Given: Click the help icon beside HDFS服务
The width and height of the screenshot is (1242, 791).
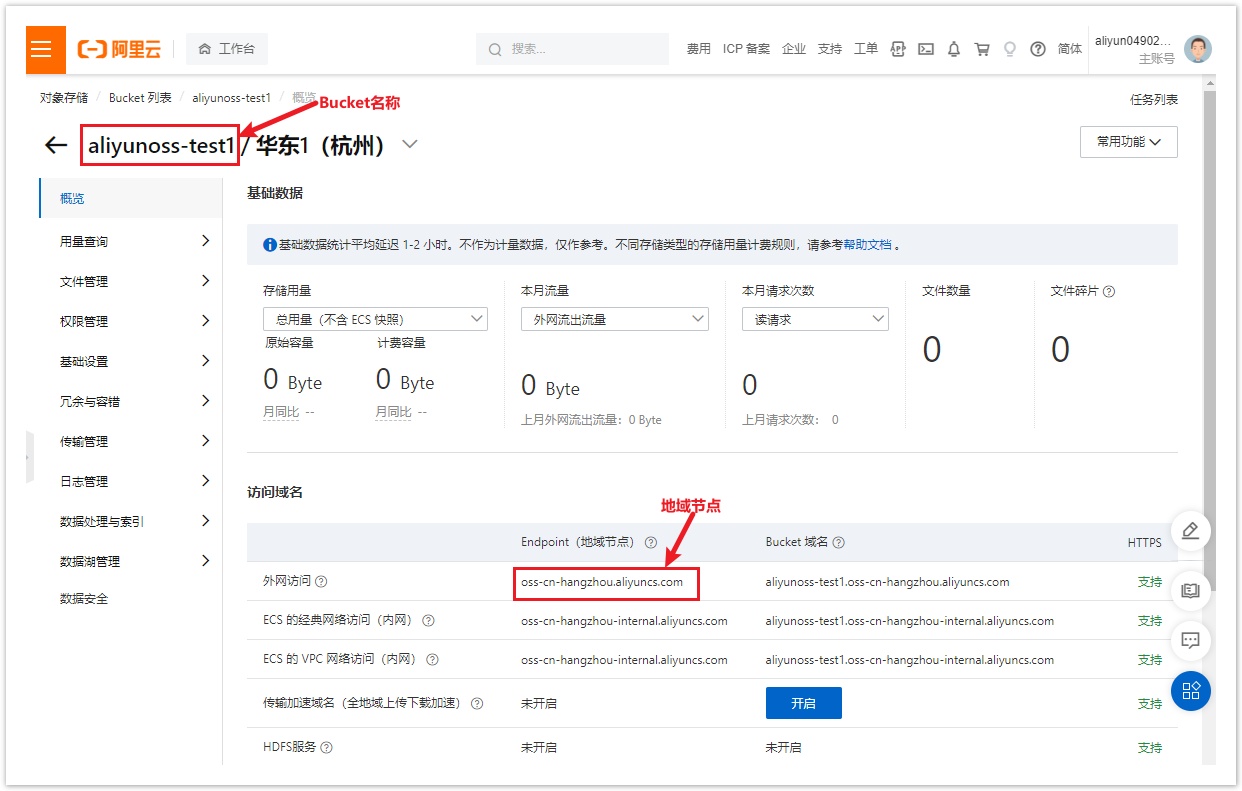Looking at the screenshot, I should point(327,748).
